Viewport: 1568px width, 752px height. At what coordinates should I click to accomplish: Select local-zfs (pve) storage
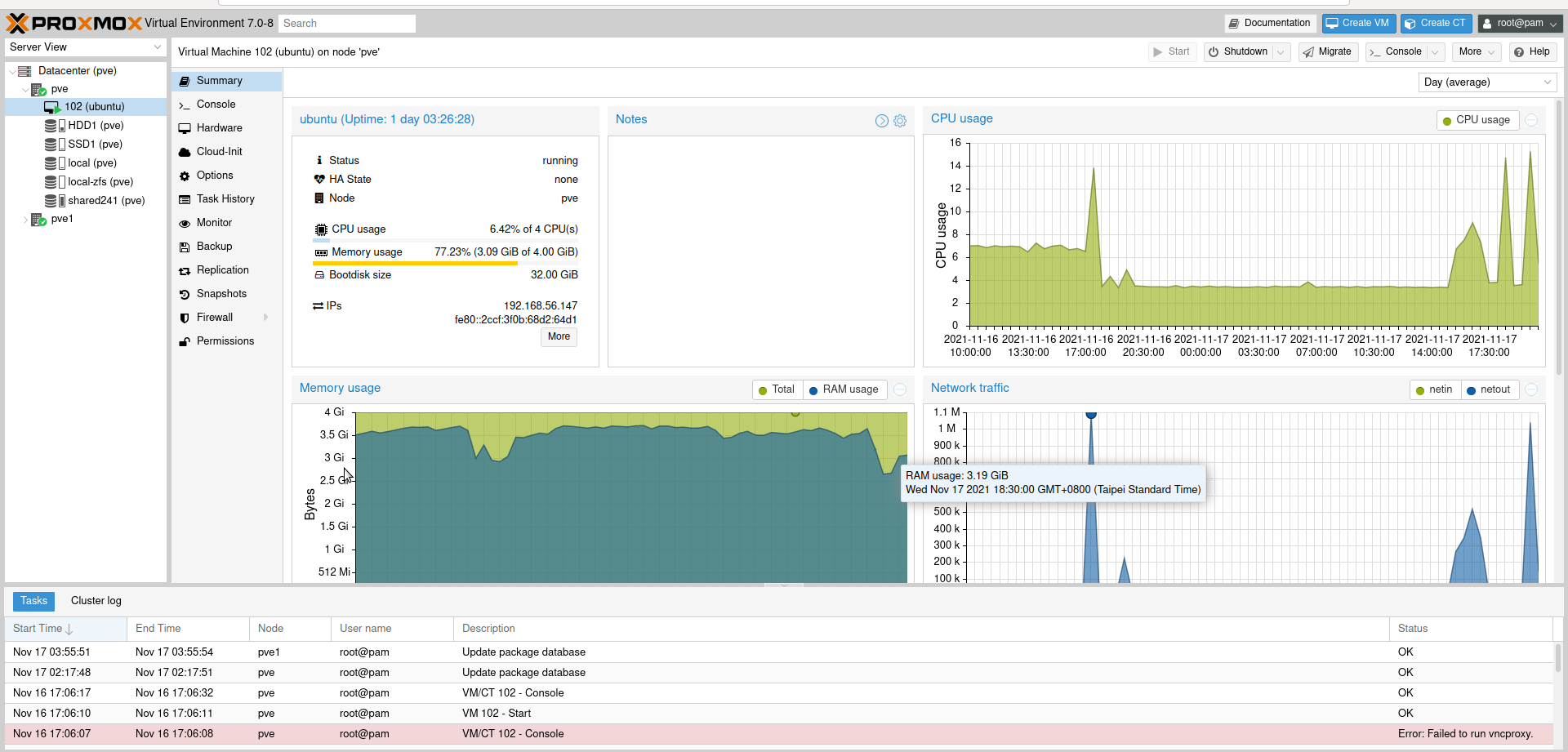click(x=100, y=182)
